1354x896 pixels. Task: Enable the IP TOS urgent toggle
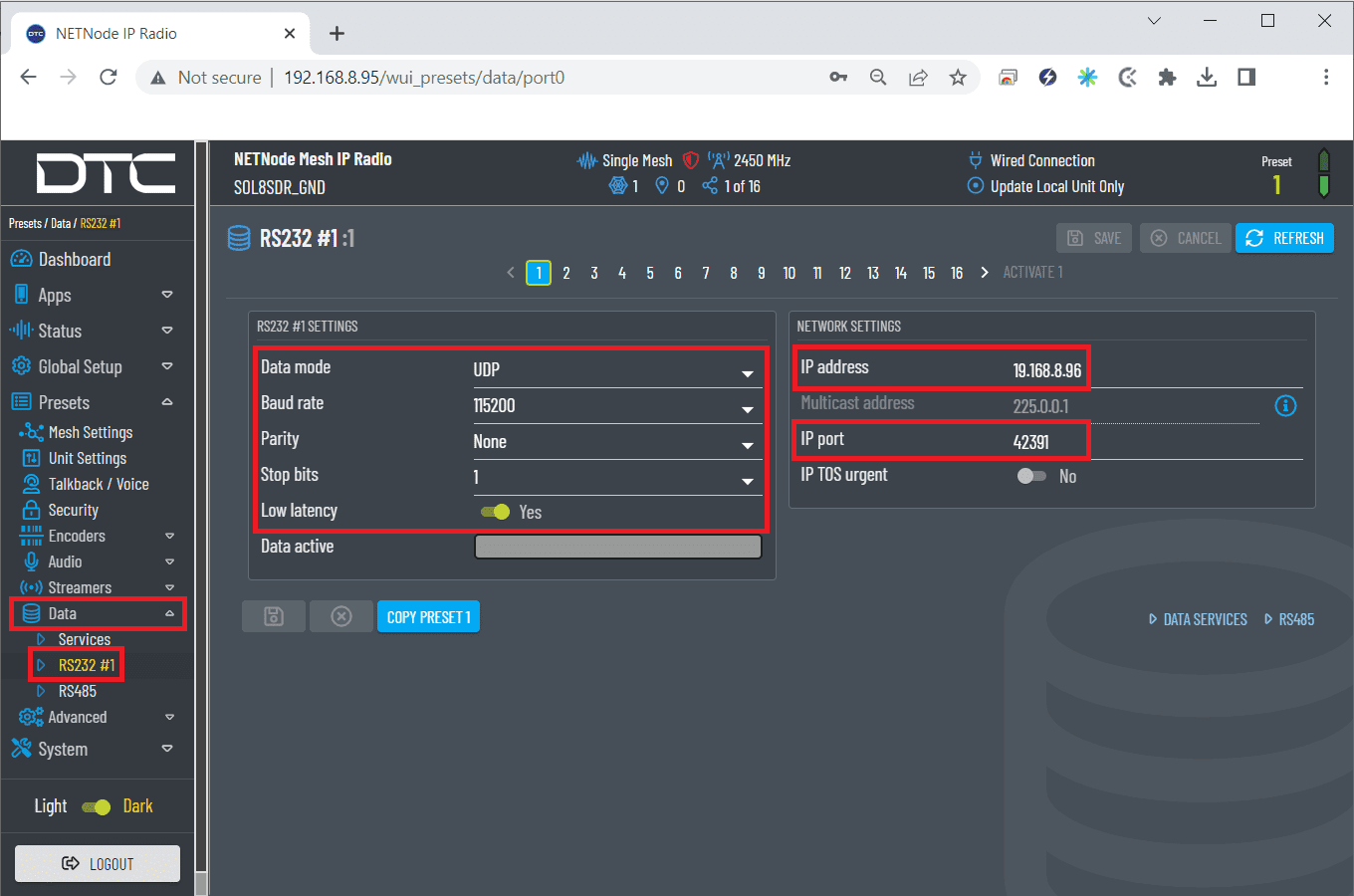(1031, 476)
